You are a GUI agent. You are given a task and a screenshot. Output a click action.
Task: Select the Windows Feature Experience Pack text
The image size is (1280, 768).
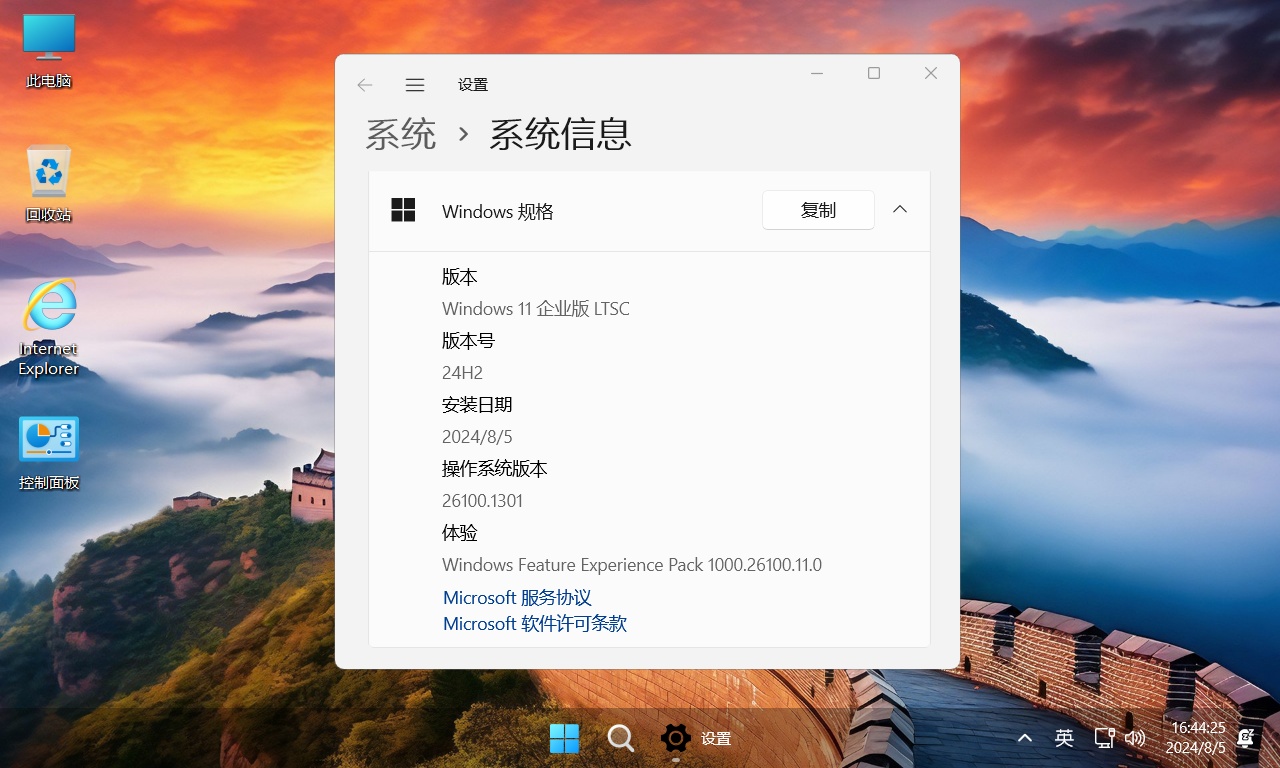[632, 565]
